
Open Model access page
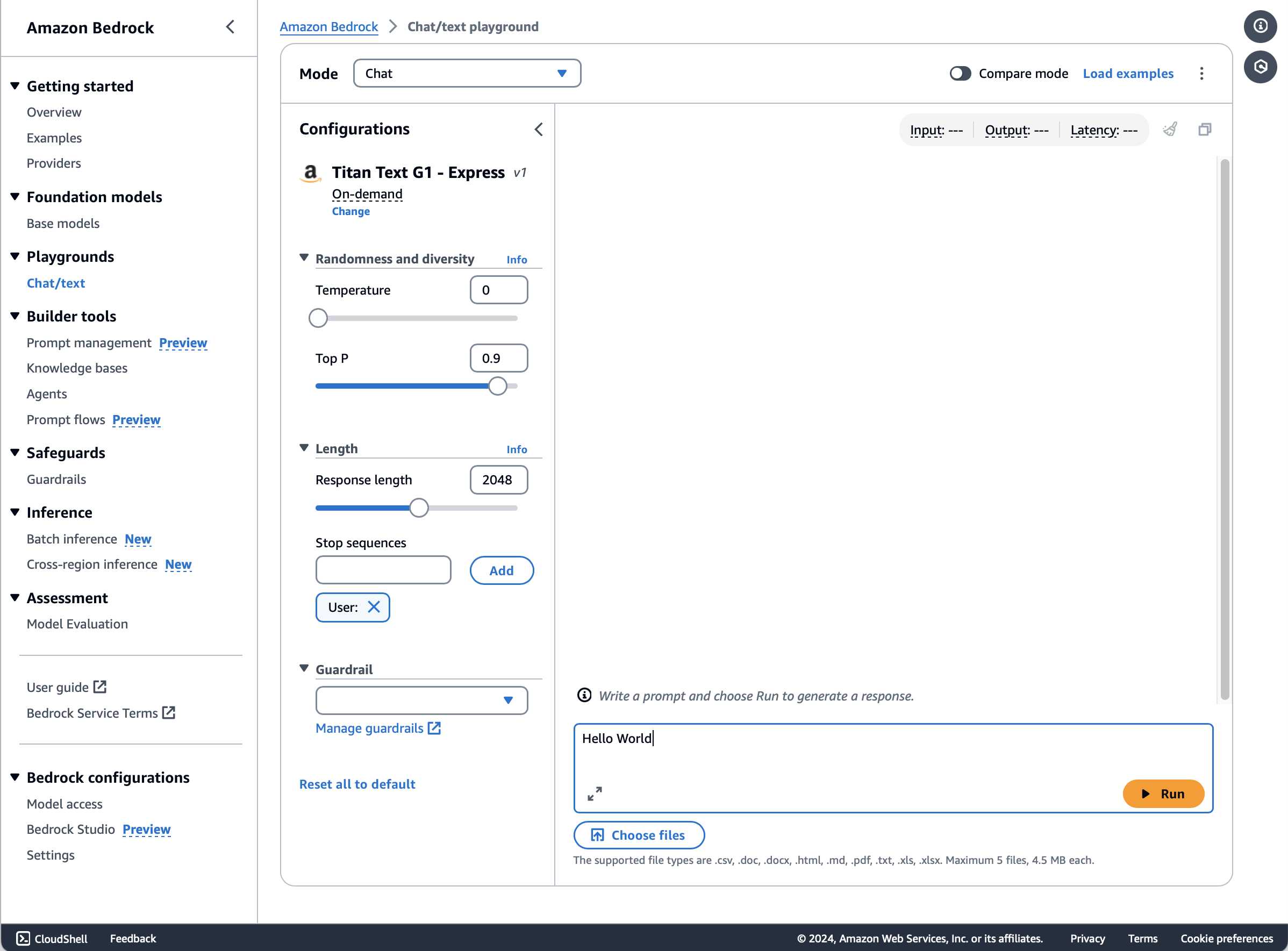[65, 804]
